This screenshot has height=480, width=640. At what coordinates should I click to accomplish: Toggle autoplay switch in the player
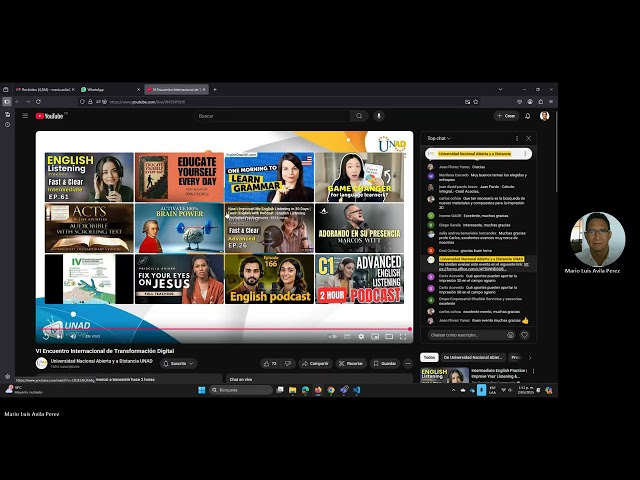click(x=332, y=336)
